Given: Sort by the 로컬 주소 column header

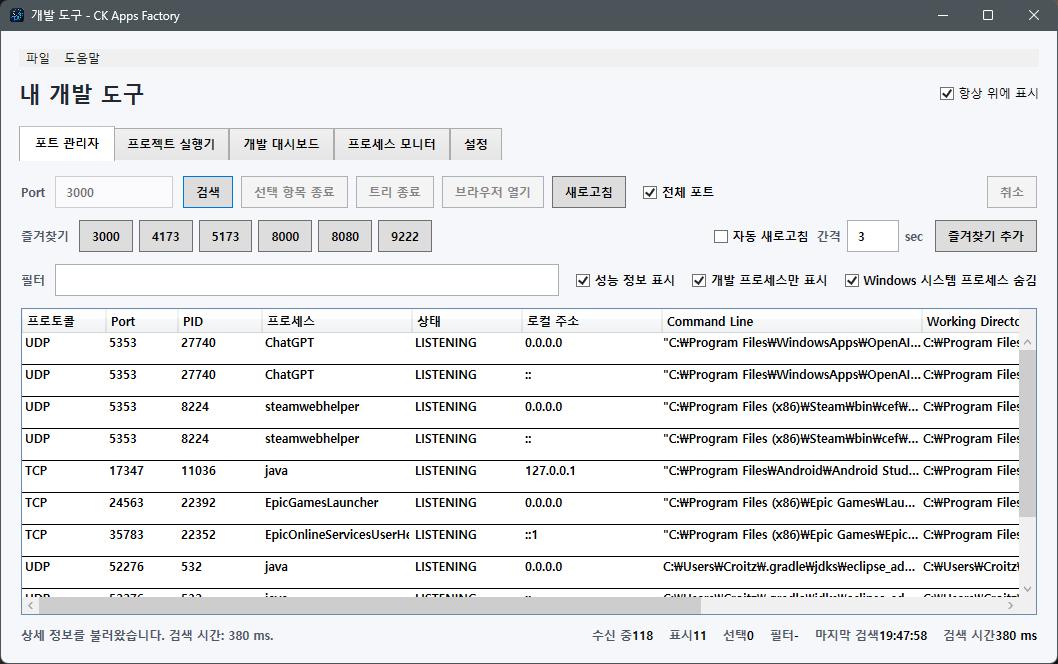Looking at the screenshot, I should 592,321.
